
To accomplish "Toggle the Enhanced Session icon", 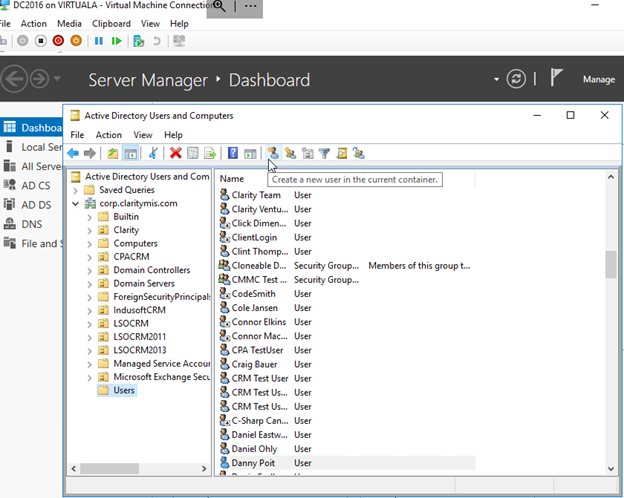I will (179, 41).
